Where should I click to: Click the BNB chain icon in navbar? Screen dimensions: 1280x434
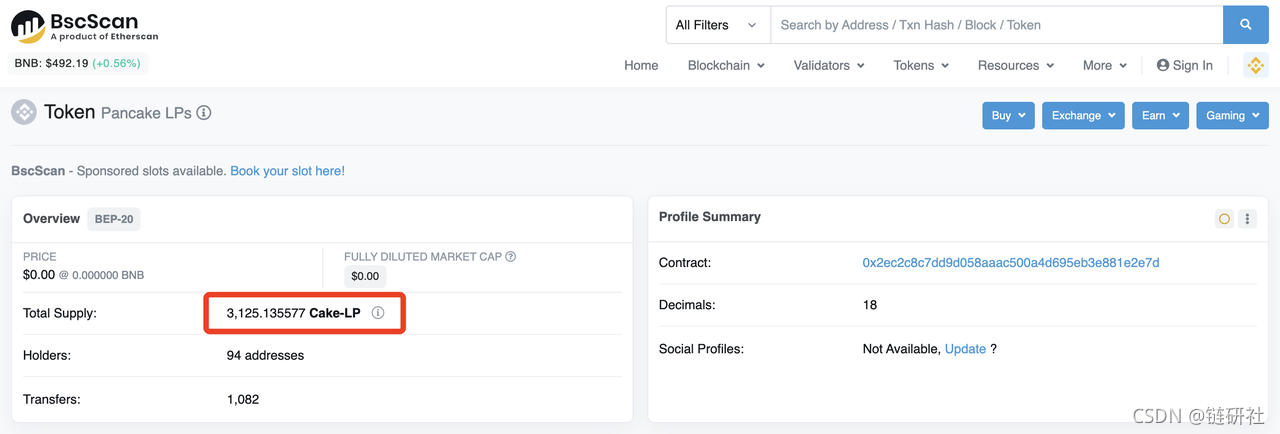point(1255,65)
